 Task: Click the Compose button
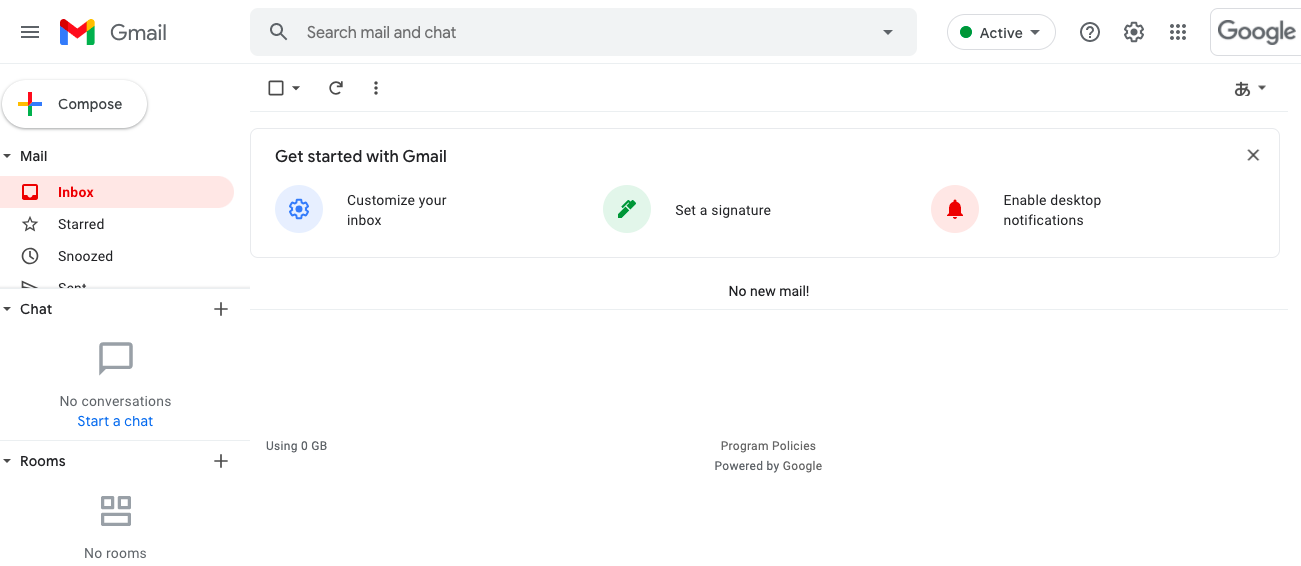pyautogui.click(x=75, y=104)
